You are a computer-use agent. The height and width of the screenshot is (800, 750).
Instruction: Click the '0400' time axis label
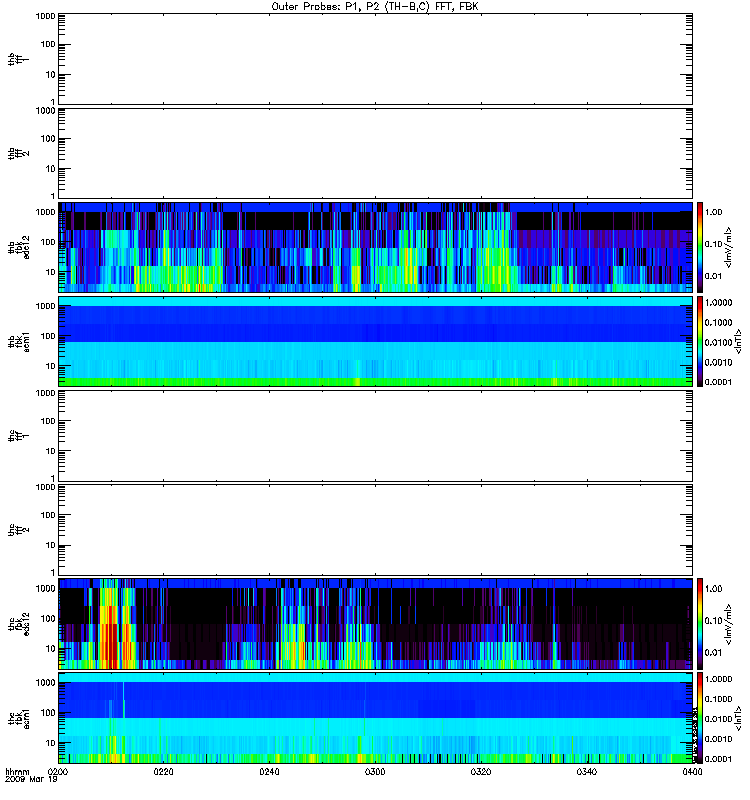coord(692,771)
